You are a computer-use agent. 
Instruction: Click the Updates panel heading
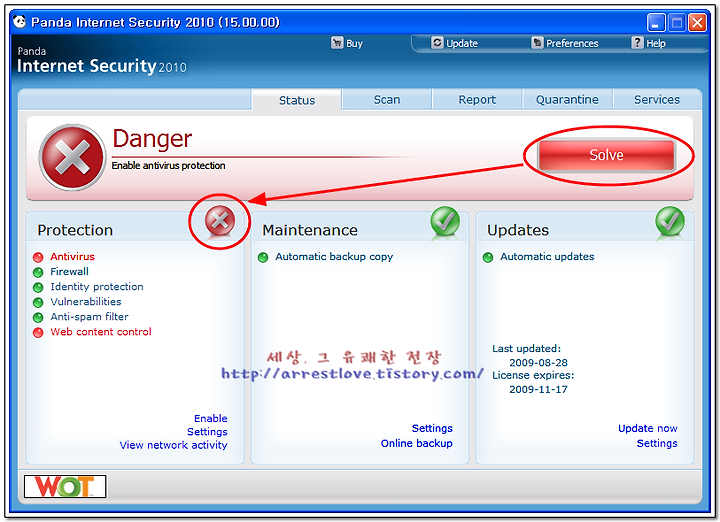click(518, 230)
